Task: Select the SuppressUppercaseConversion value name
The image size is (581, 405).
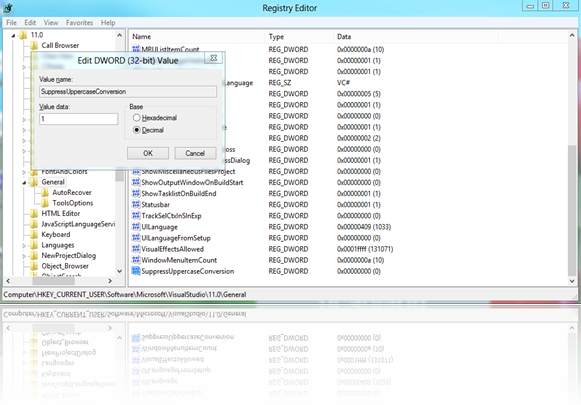Action: (x=187, y=271)
